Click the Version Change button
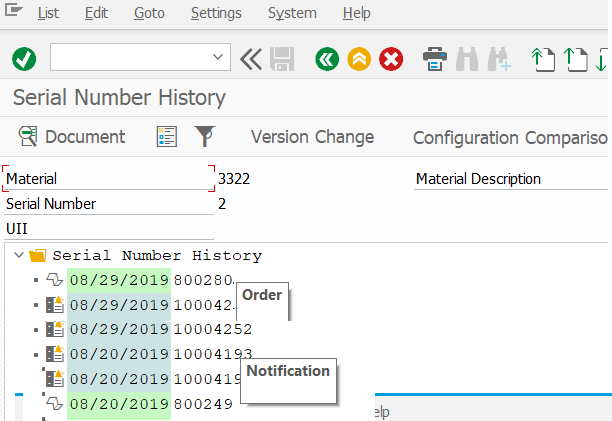 point(312,137)
